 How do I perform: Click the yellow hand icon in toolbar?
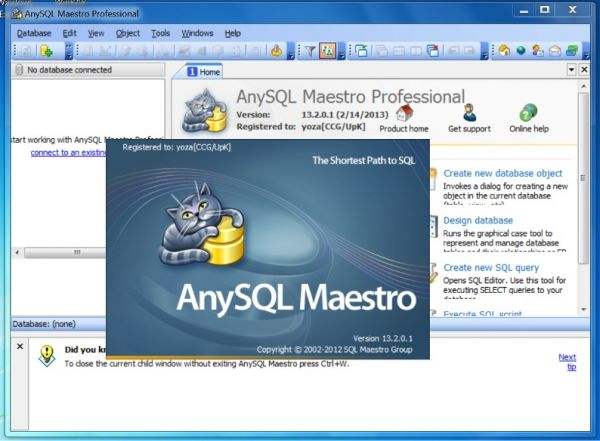point(276,51)
